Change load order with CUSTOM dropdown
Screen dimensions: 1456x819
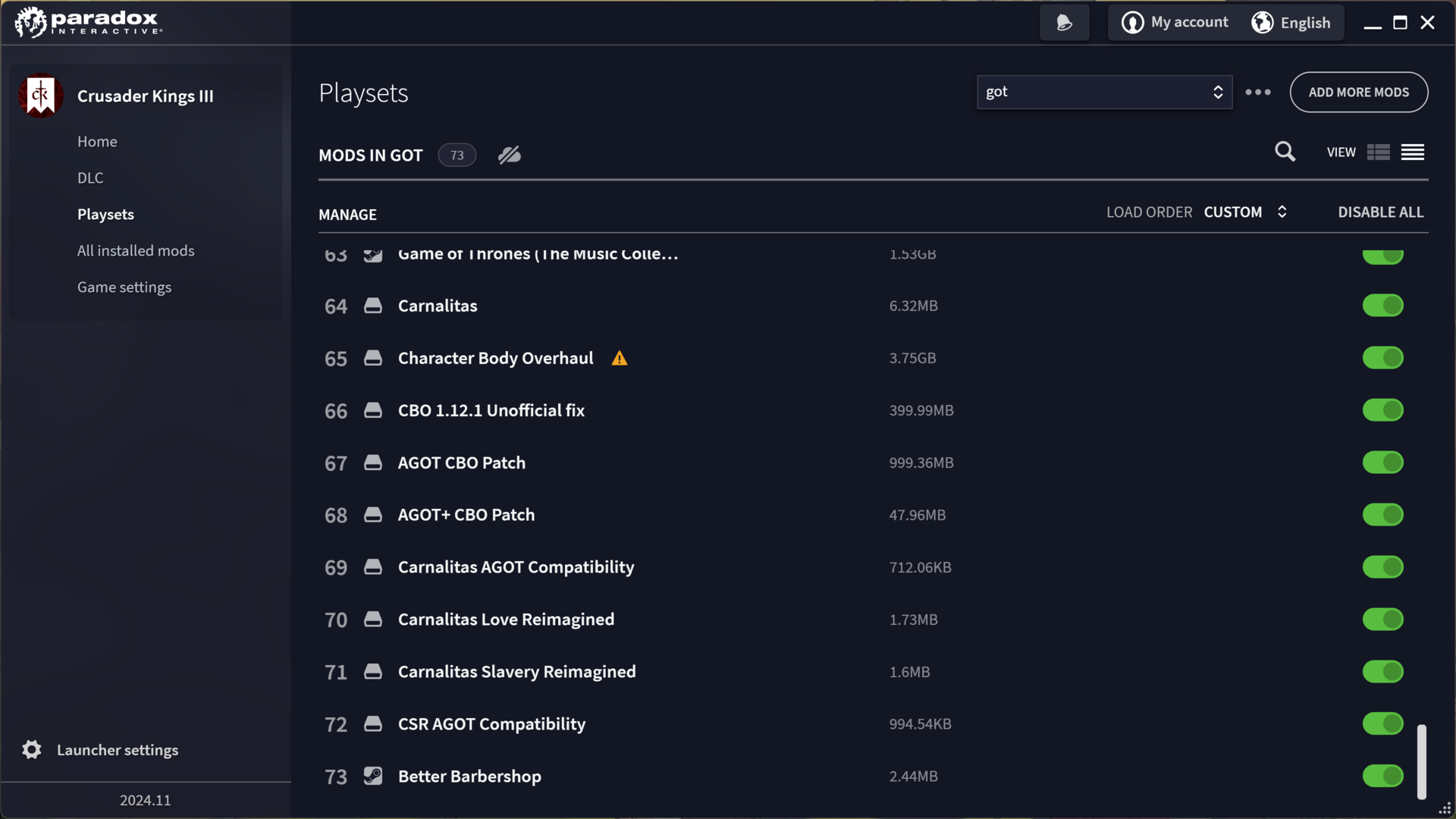coord(1245,212)
